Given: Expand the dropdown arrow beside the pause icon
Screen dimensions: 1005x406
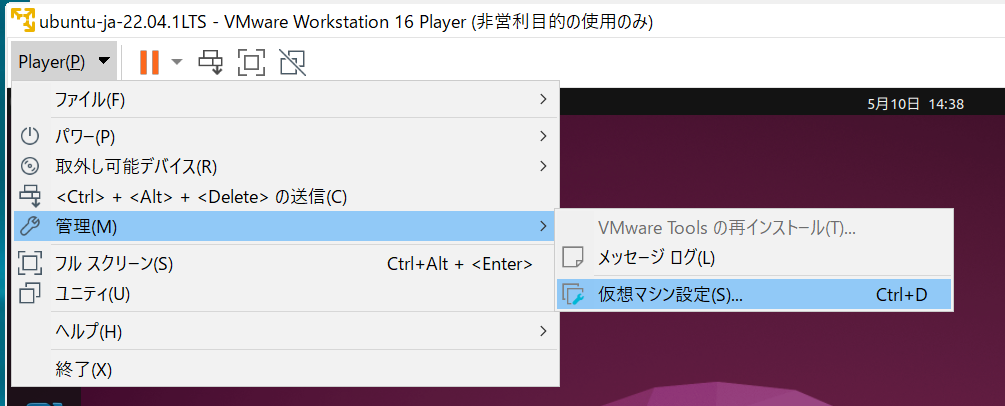Looking at the screenshot, I should (x=177, y=62).
